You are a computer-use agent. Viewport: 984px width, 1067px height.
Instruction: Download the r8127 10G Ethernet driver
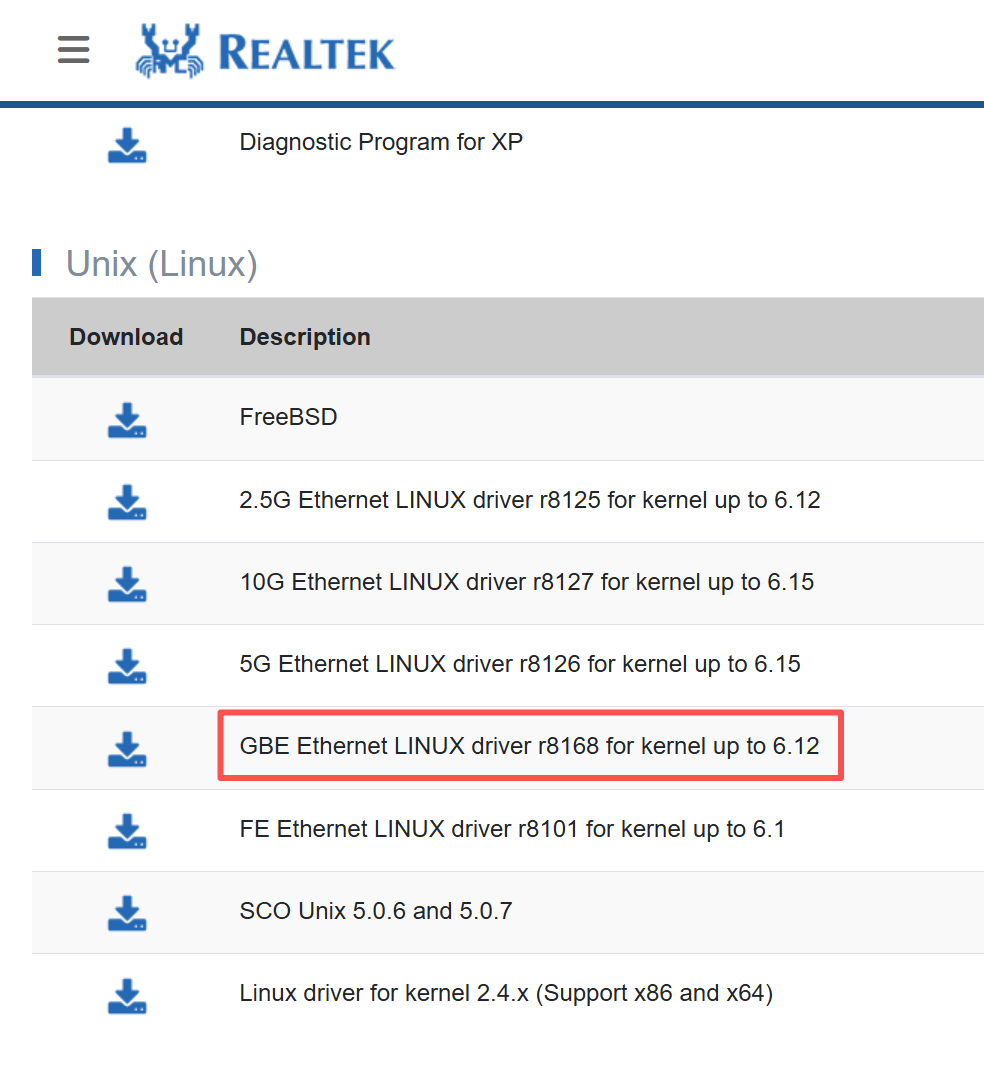click(x=127, y=585)
